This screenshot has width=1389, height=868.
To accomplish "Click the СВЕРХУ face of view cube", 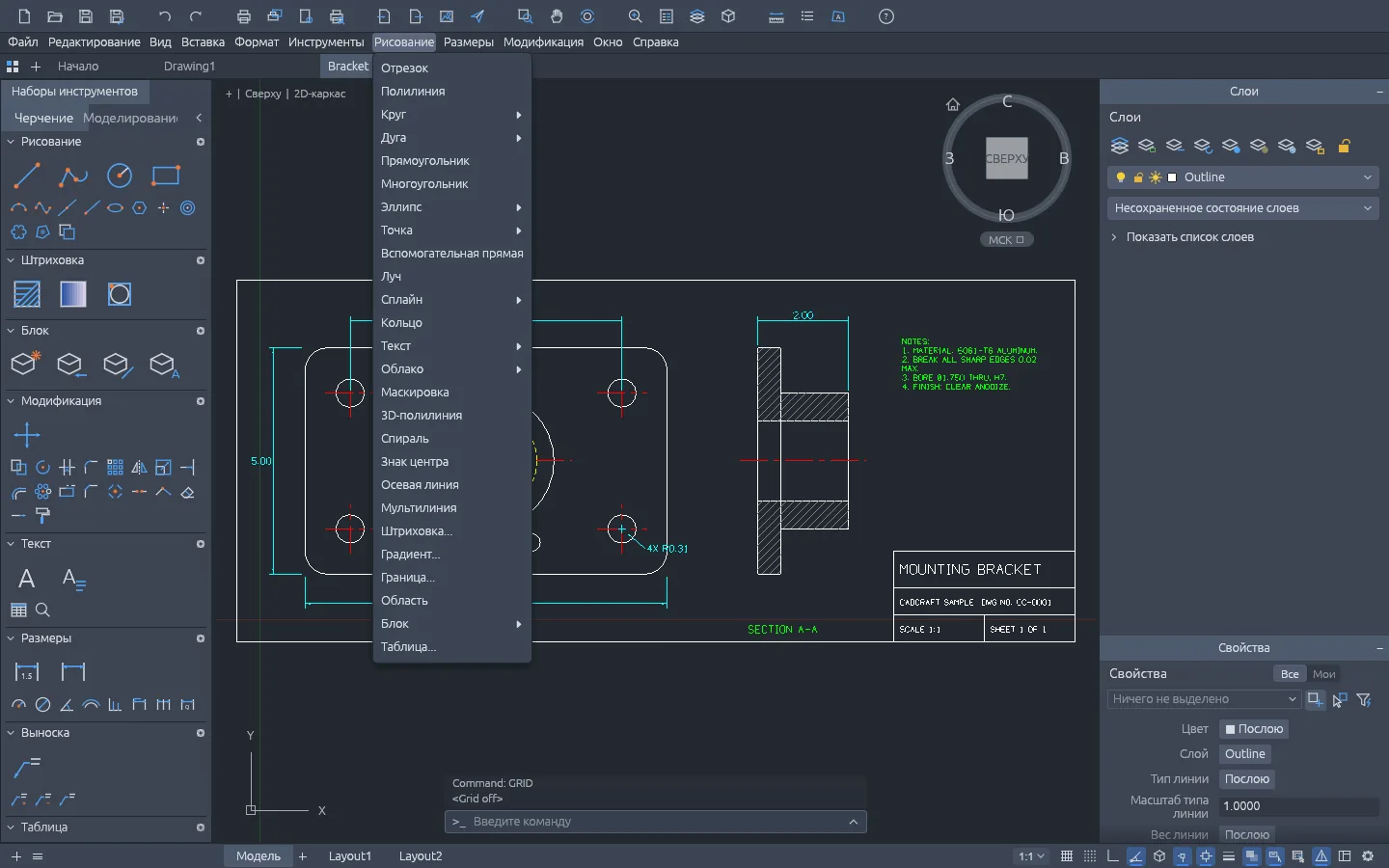I will pos(1006,158).
